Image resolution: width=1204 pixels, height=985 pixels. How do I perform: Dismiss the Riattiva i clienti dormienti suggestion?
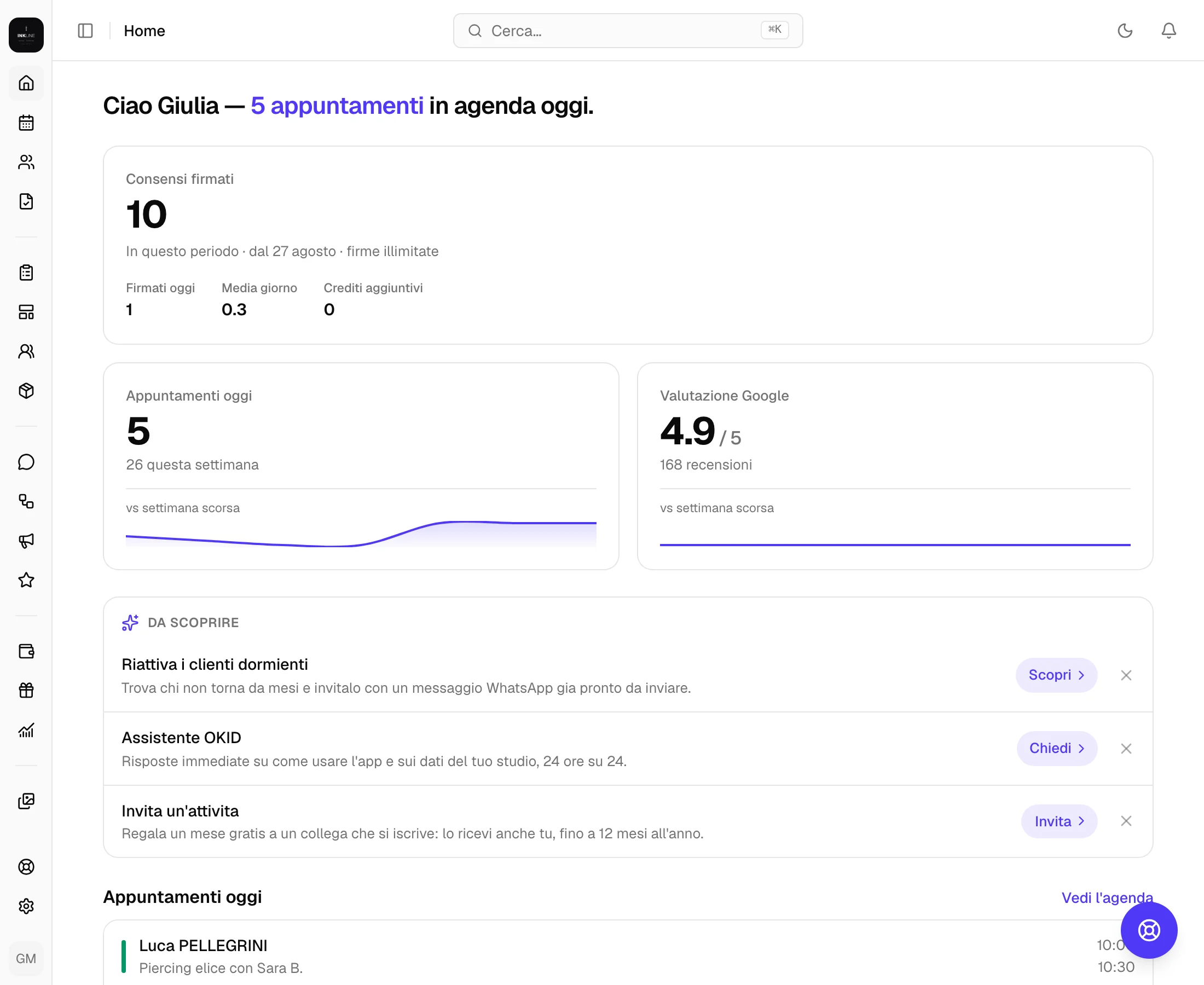click(1126, 675)
